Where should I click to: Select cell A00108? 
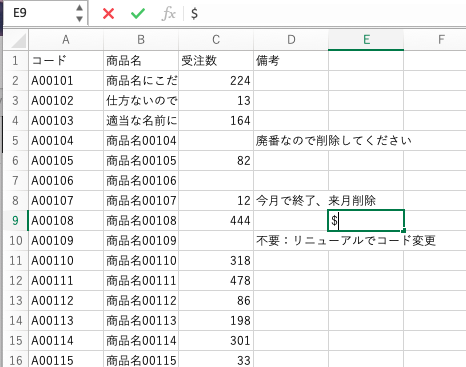(x=66, y=221)
